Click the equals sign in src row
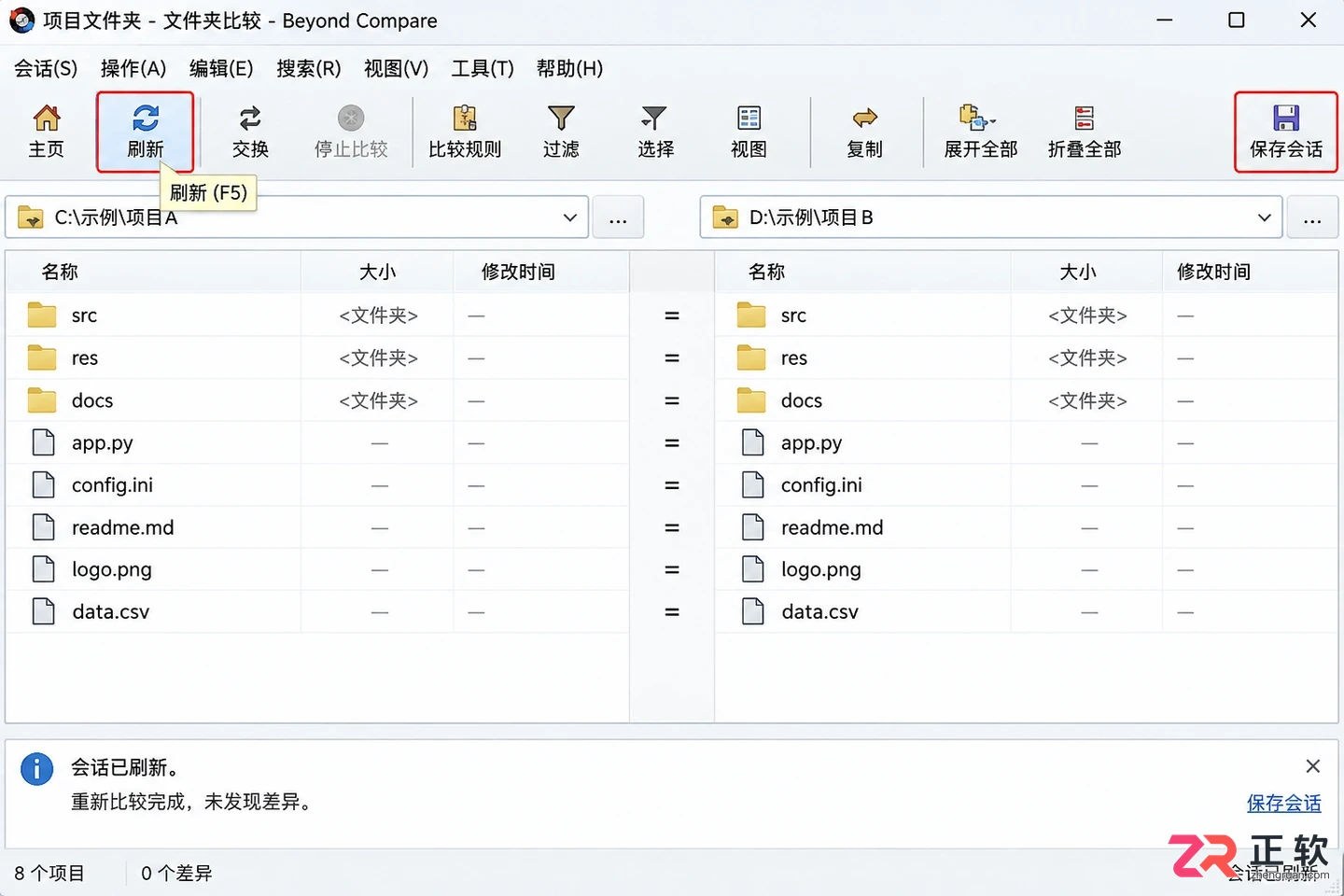Image resolution: width=1344 pixels, height=896 pixels. coord(672,315)
